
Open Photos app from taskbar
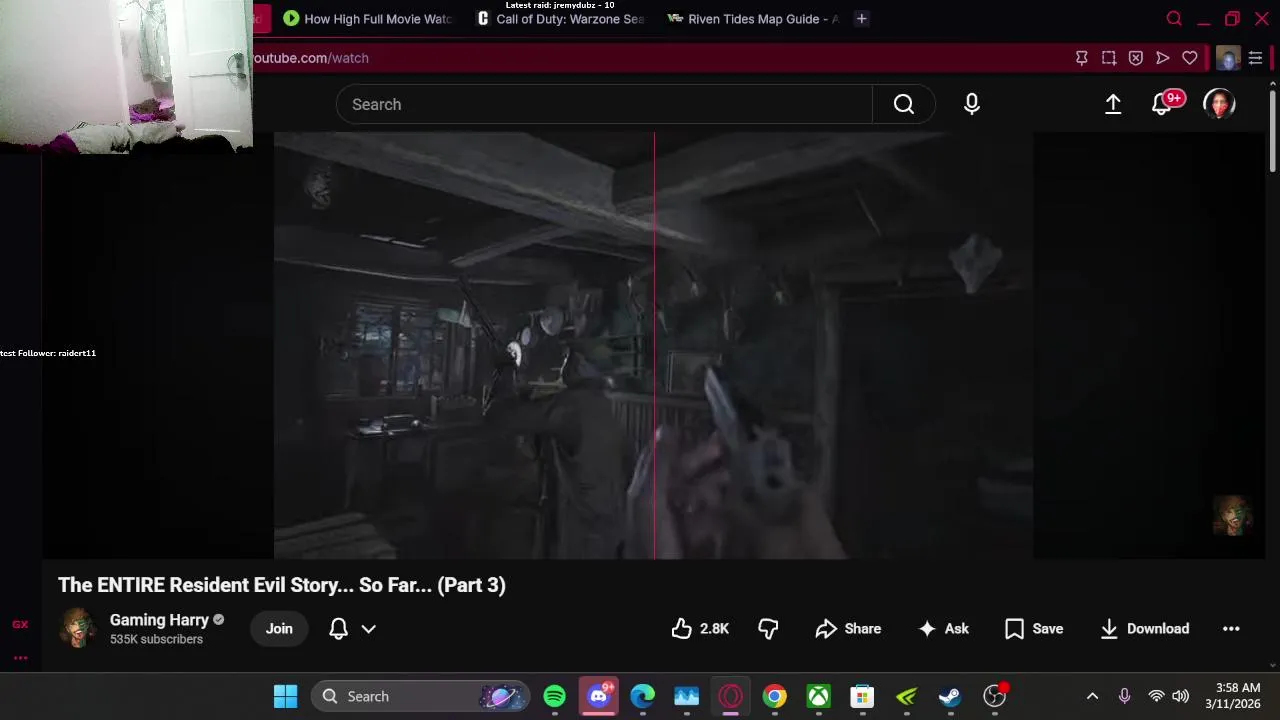click(686, 696)
